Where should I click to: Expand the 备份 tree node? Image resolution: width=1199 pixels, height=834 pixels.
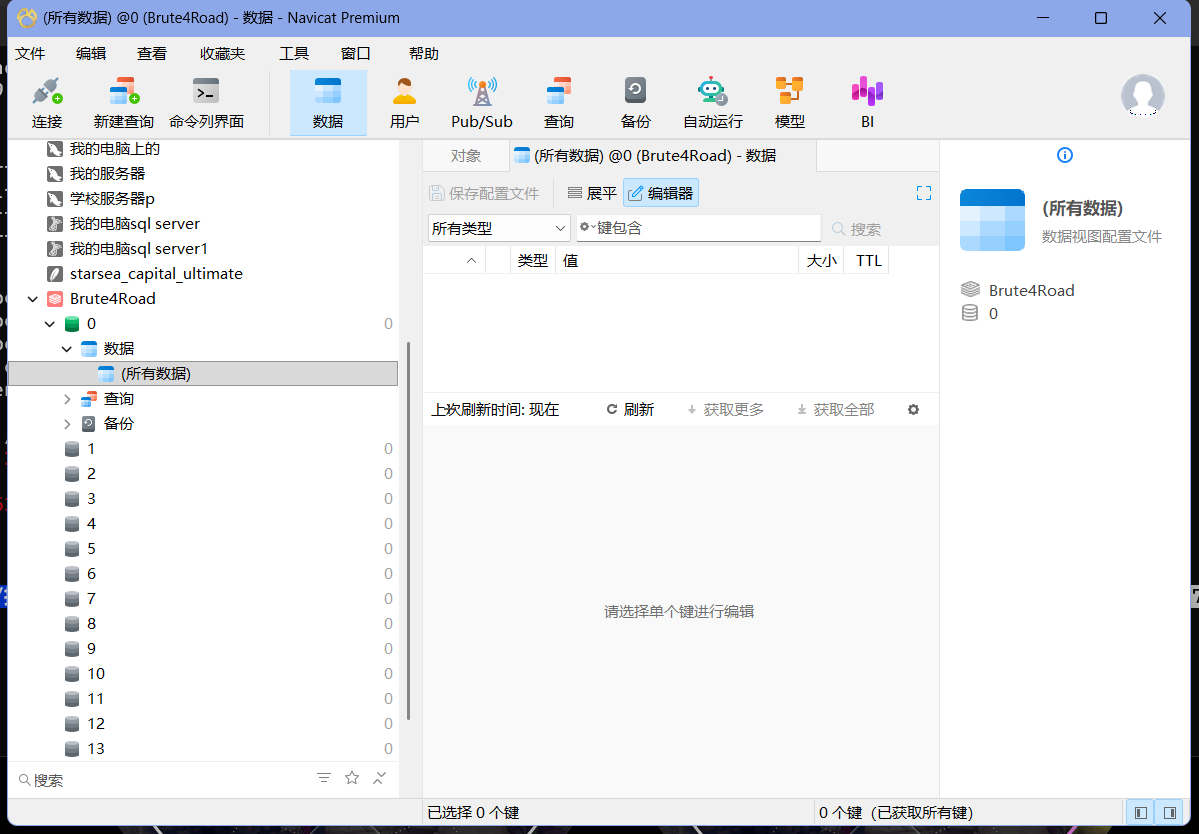[67, 424]
